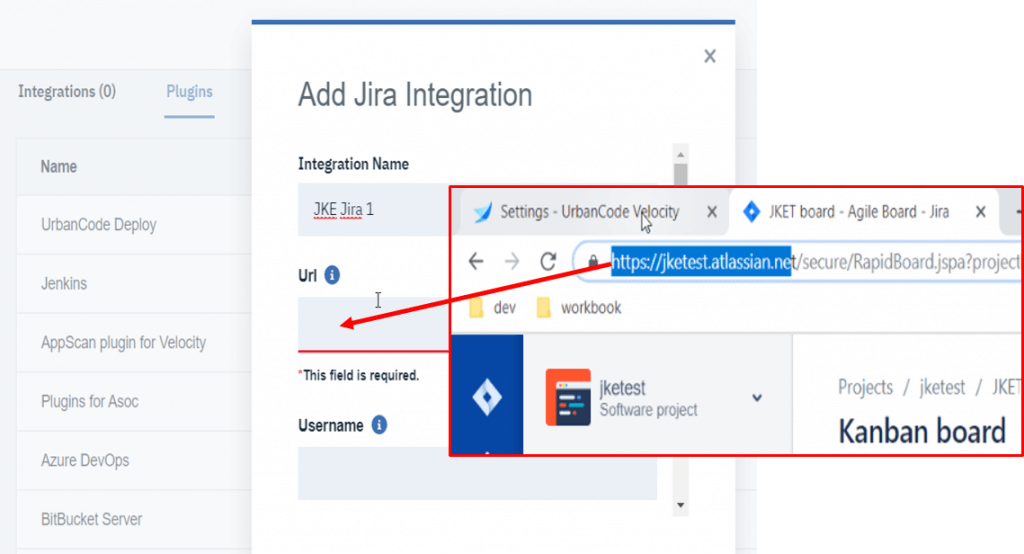
Task: Close the Add Jira Integration dialog
Action: point(710,57)
